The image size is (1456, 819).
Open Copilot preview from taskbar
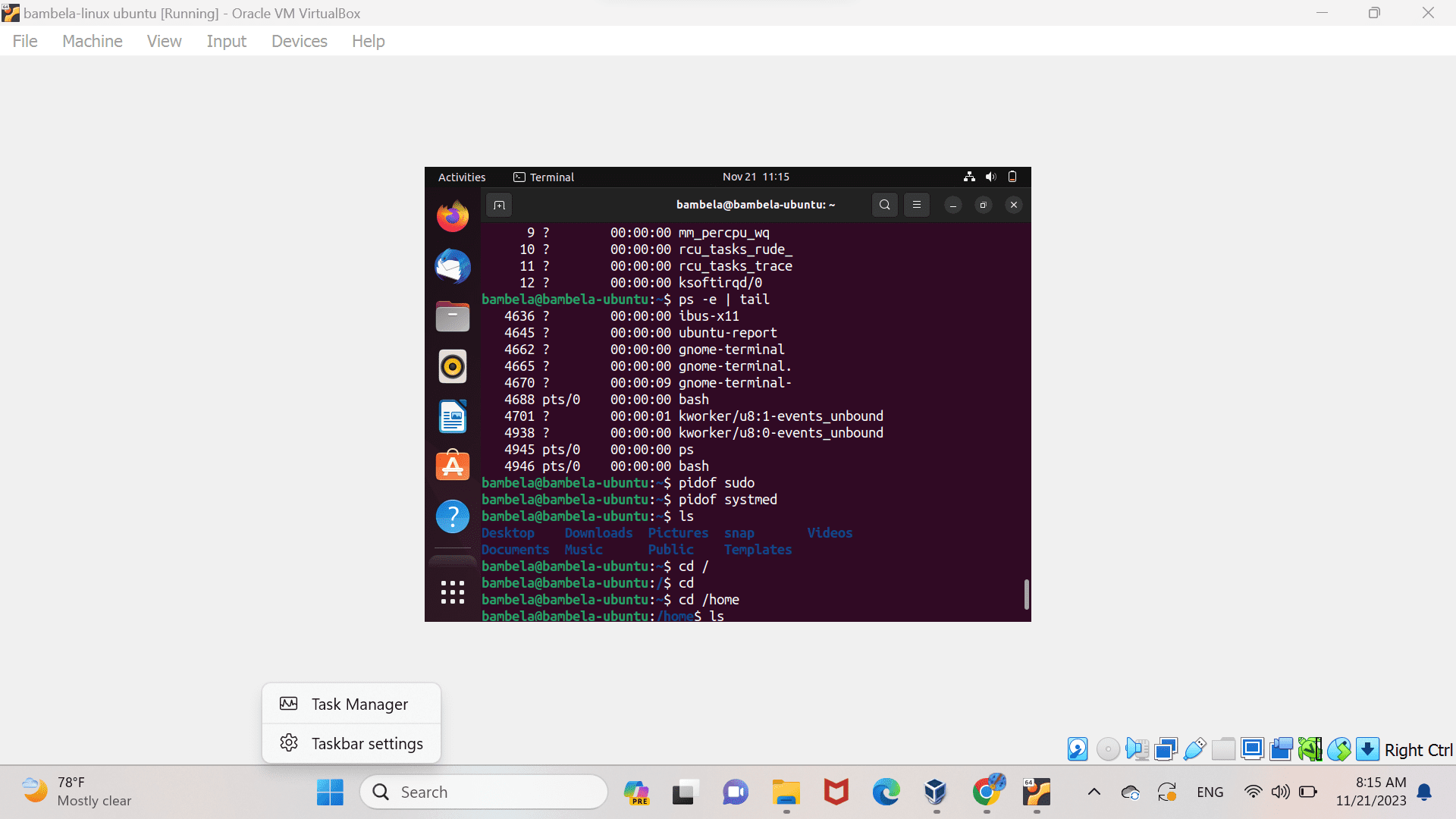pos(636,792)
